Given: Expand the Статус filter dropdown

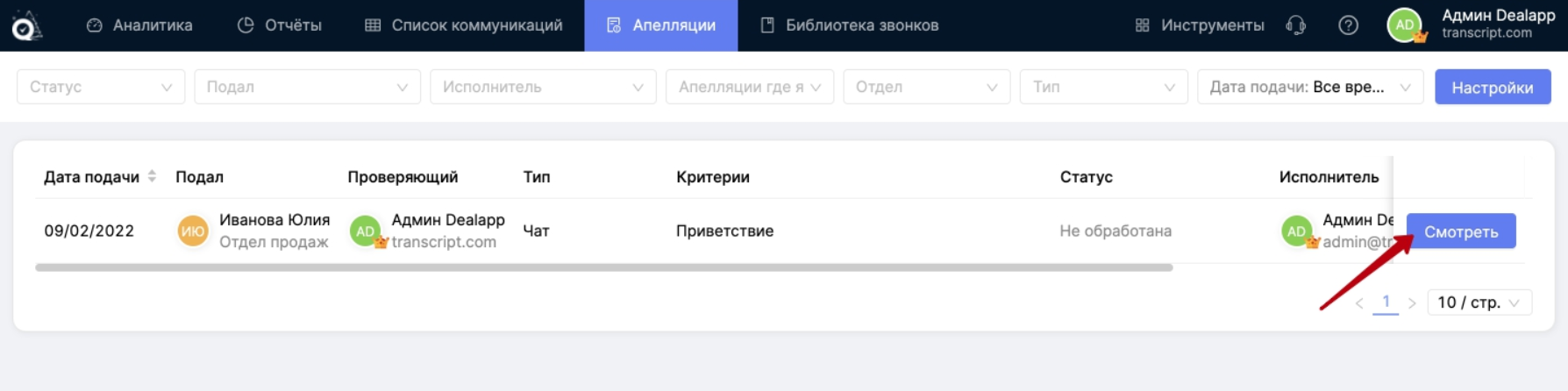Looking at the screenshot, I should coord(101,87).
